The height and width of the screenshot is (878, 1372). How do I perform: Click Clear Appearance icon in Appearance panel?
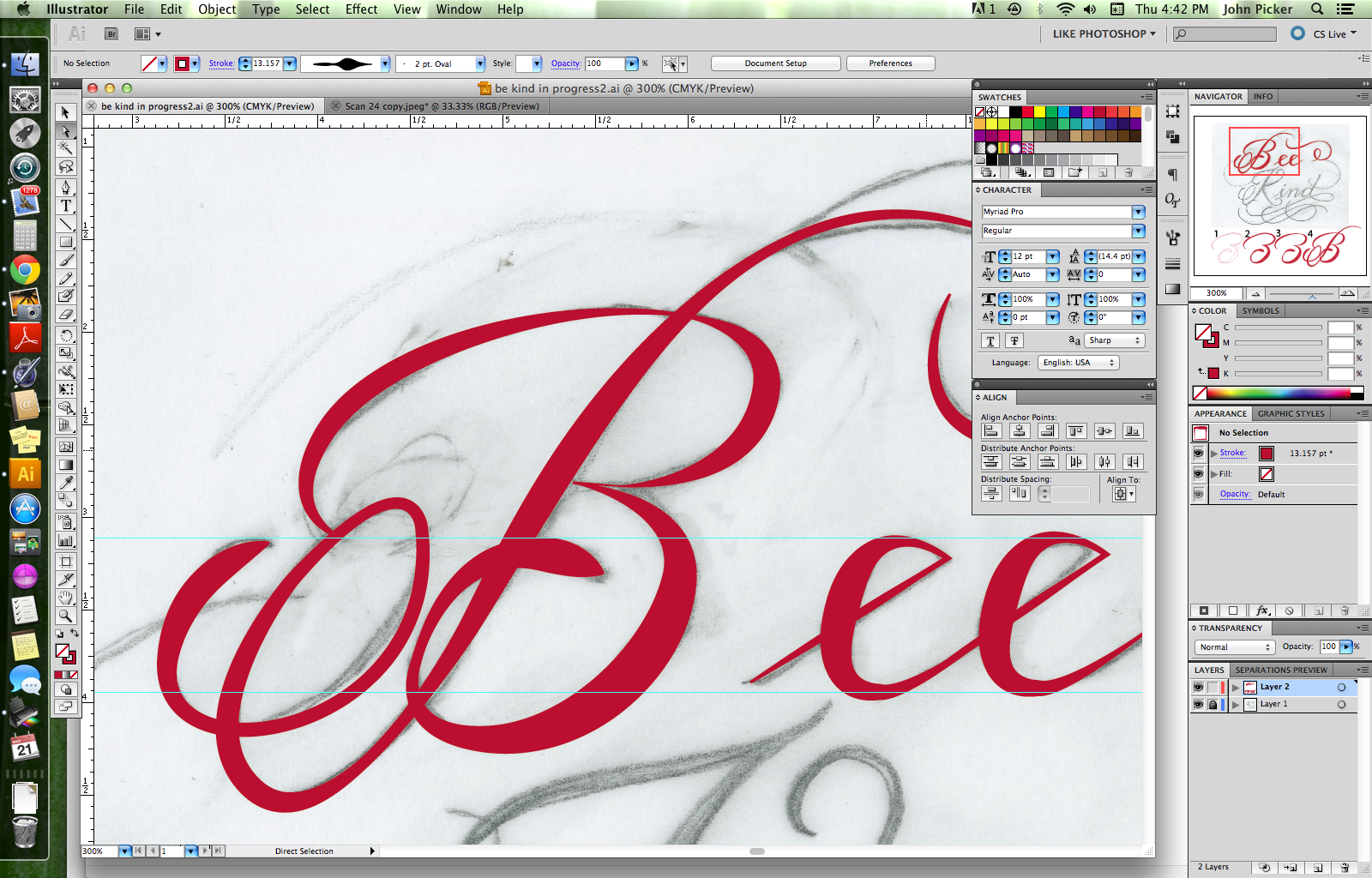tap(1290, 610)
